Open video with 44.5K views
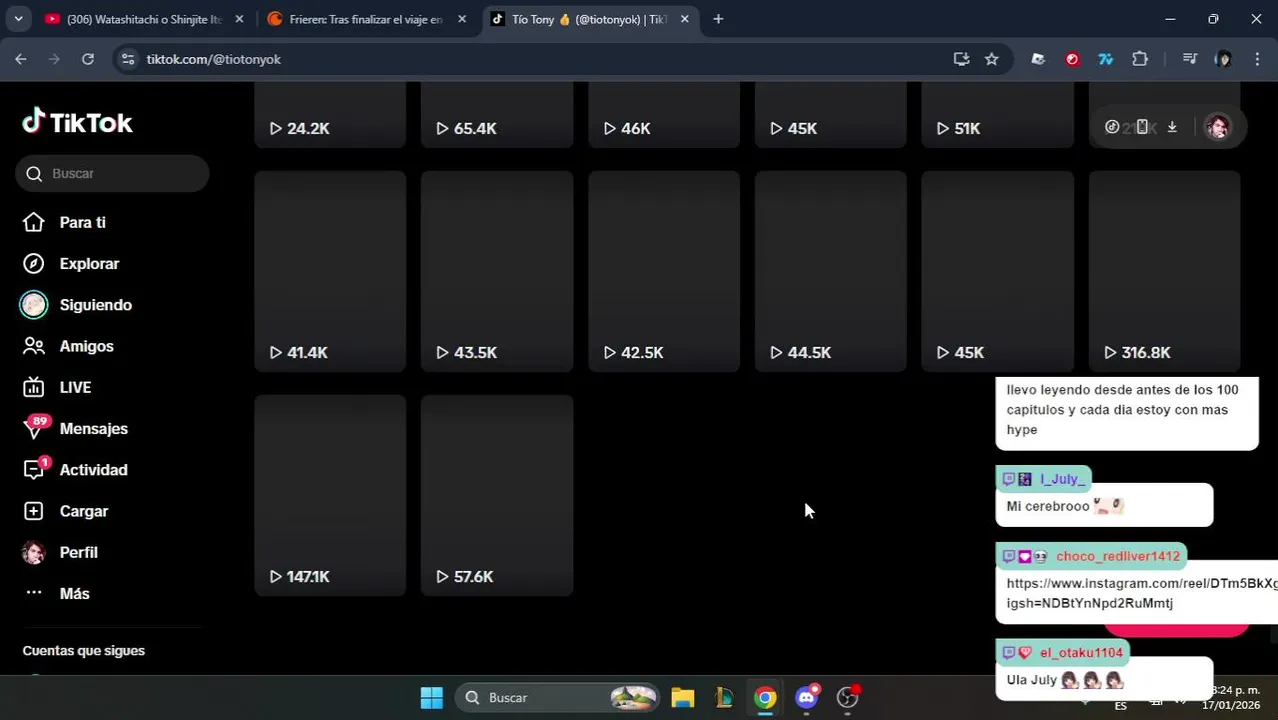The width and height of the screenshot is (1278, 720). 830,271
